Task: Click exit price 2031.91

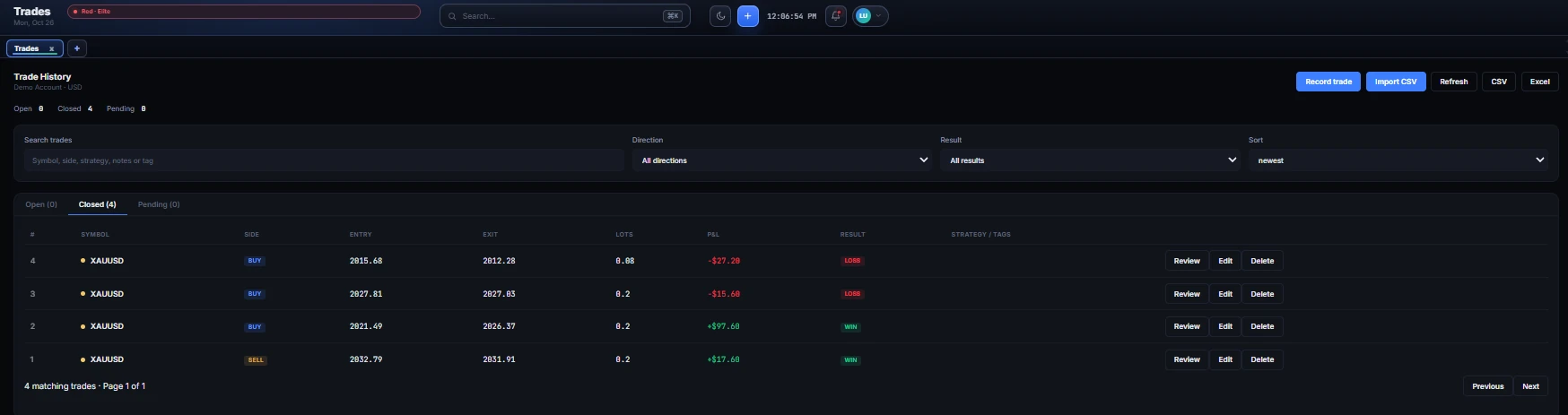Action: click(499, 359)
